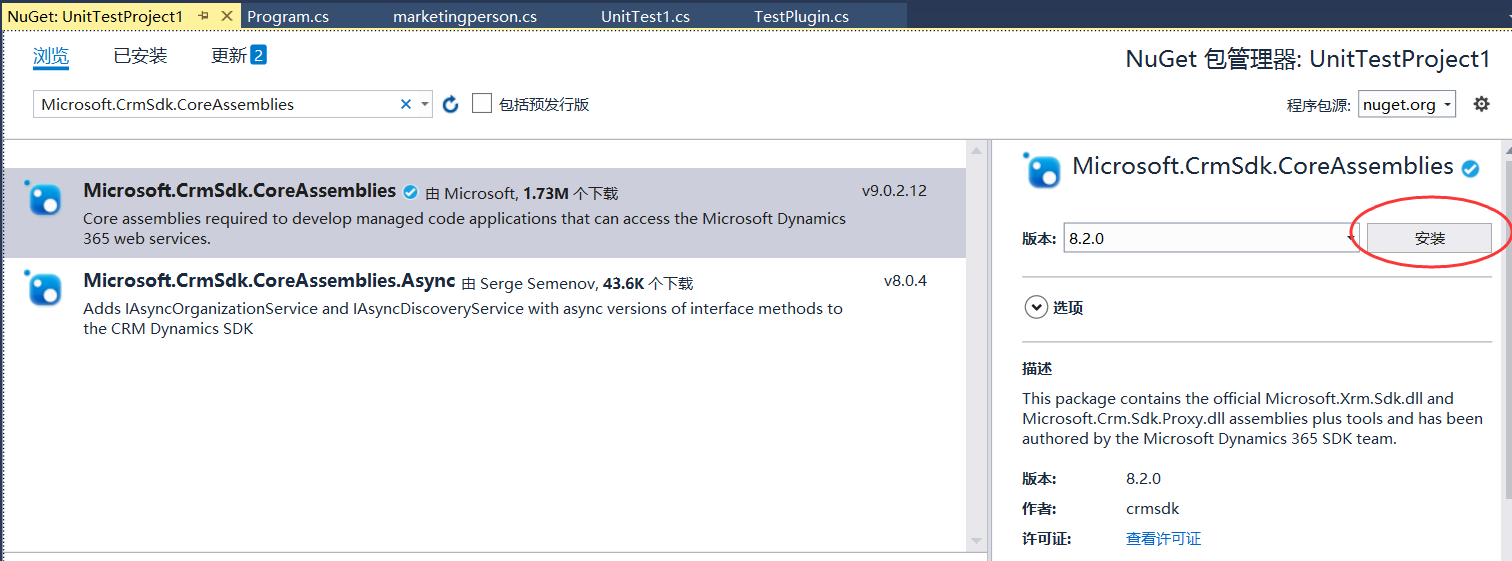Viewport: 1512px width, 561px height.
Task: Click the results list scroll up arrow
Action: pyautogui.click(x=977, y=150)
